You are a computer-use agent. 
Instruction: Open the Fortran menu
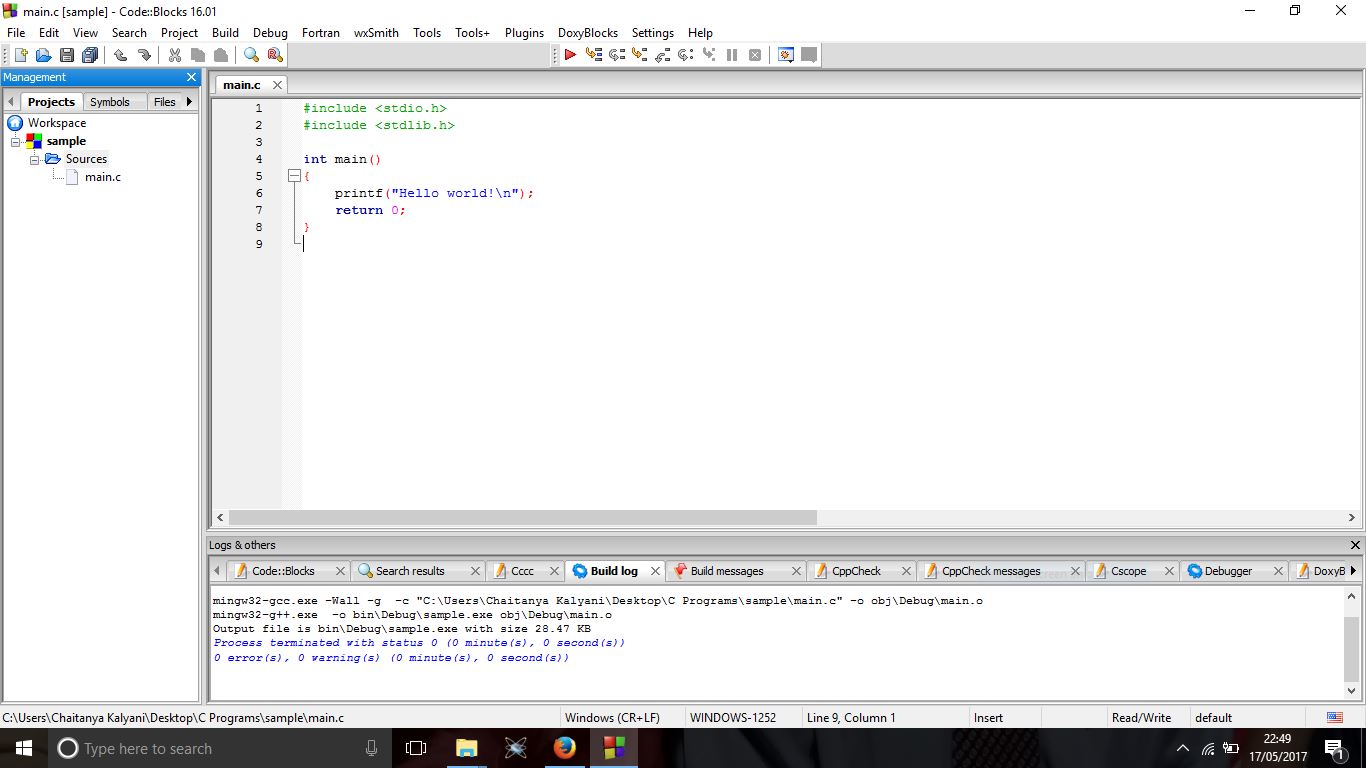[320, 32]
